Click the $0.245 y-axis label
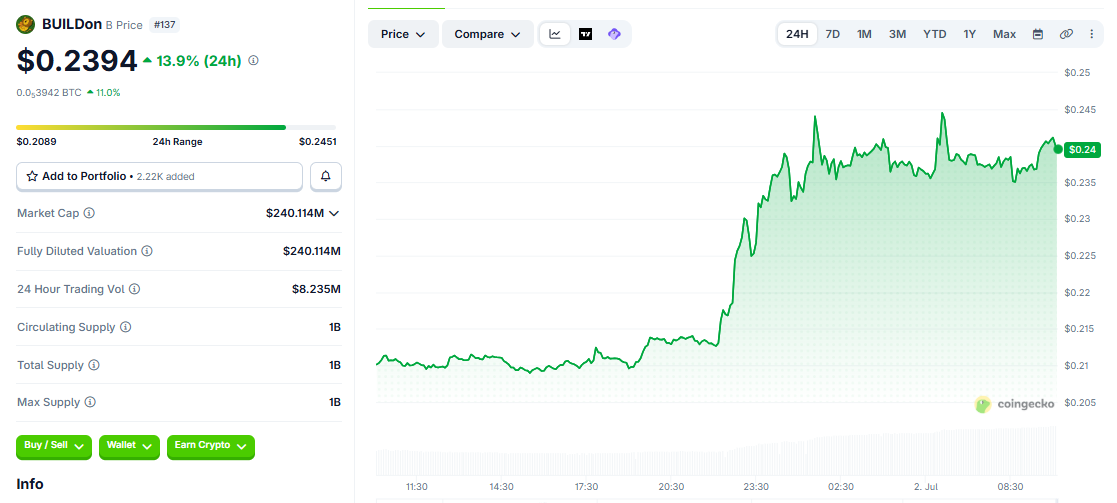This screenshot has width=1117, height=503. point(1079,109)
